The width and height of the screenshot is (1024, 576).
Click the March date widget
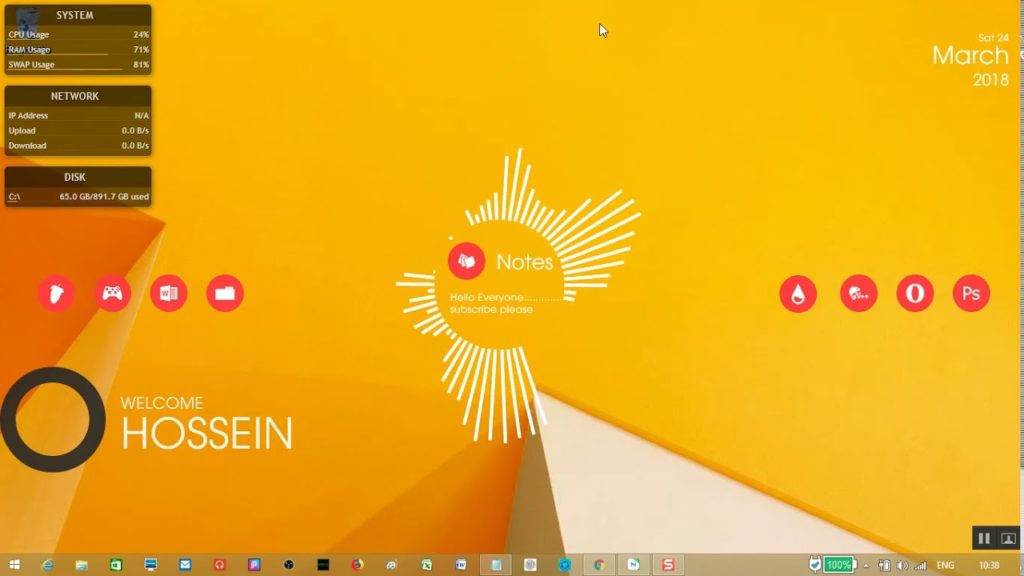point(970,56)
